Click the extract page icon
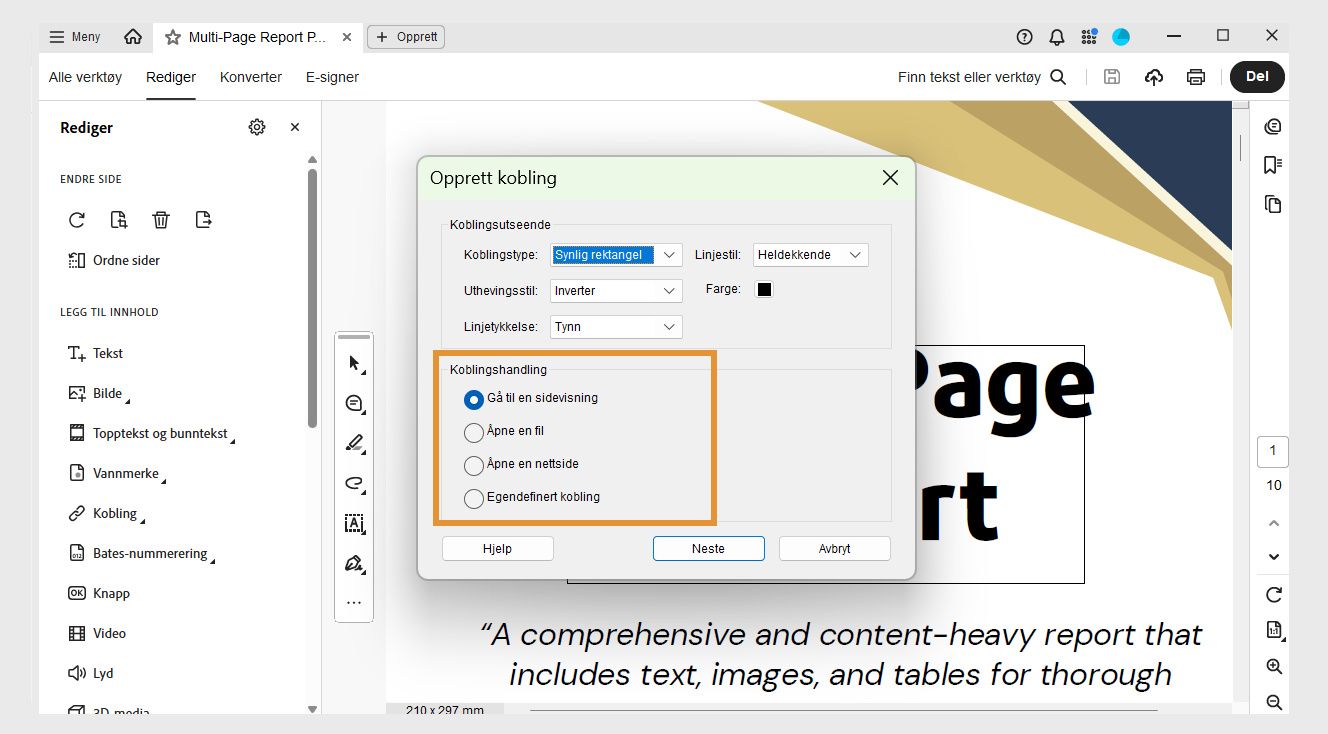The image size is (1328, 734). pyautogui.click(x=204, y=220)
